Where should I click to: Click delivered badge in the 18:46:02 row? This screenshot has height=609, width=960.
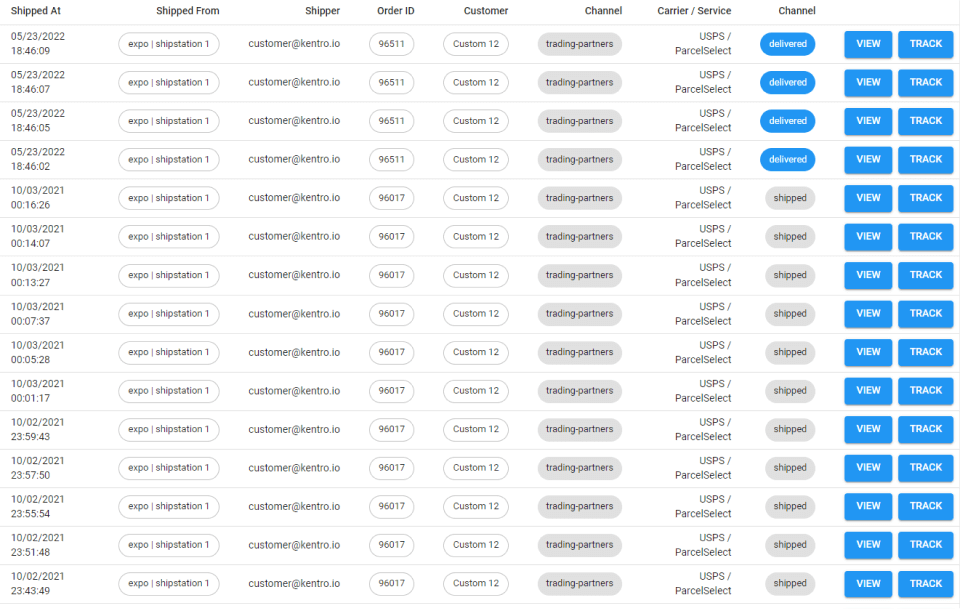[x=787, y=160]
